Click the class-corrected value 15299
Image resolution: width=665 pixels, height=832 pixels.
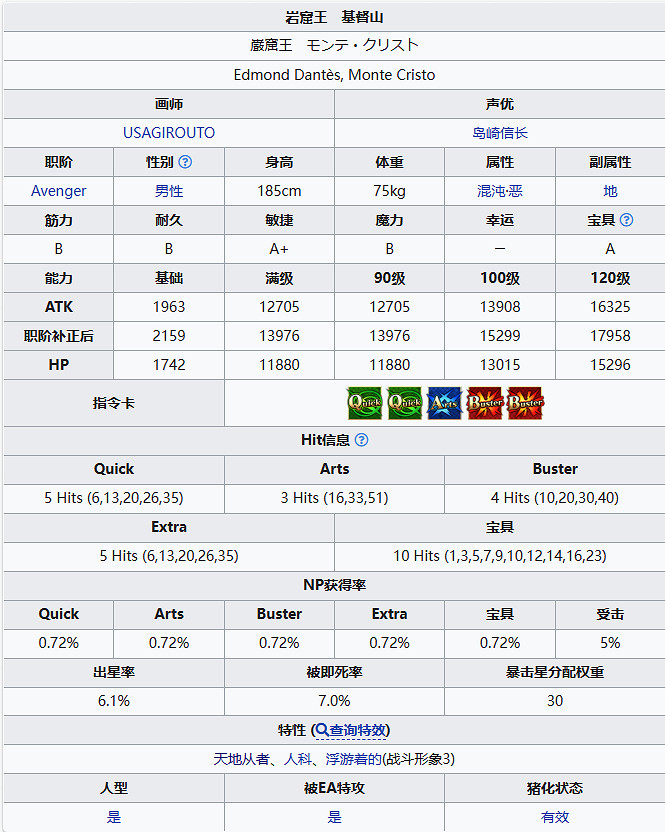500,336
